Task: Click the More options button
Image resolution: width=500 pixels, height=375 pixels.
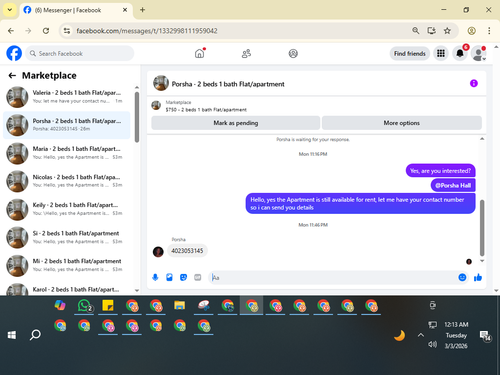Action: point(402,123)
